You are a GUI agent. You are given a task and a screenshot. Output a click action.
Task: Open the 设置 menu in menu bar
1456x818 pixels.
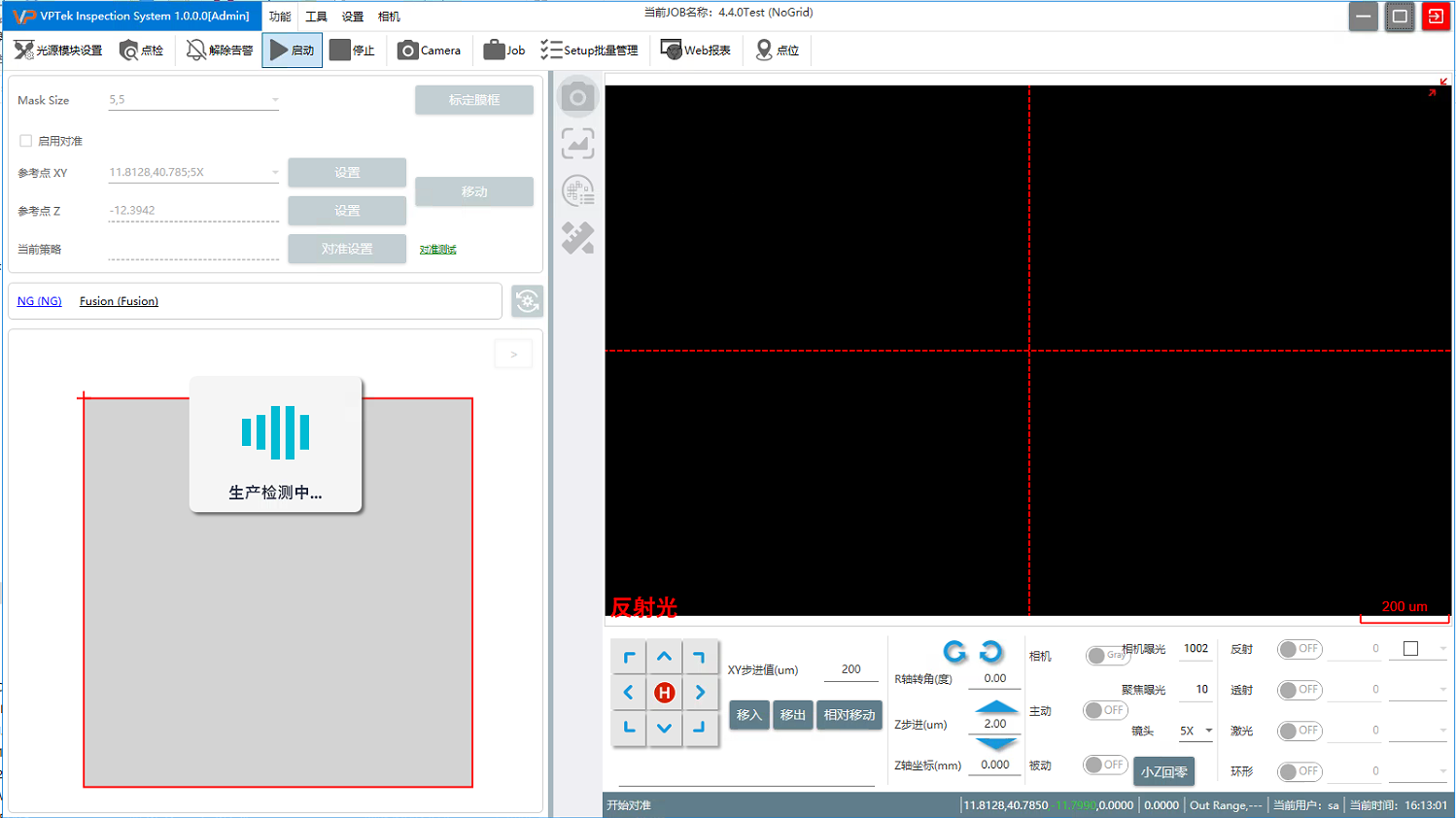(352, 17)
